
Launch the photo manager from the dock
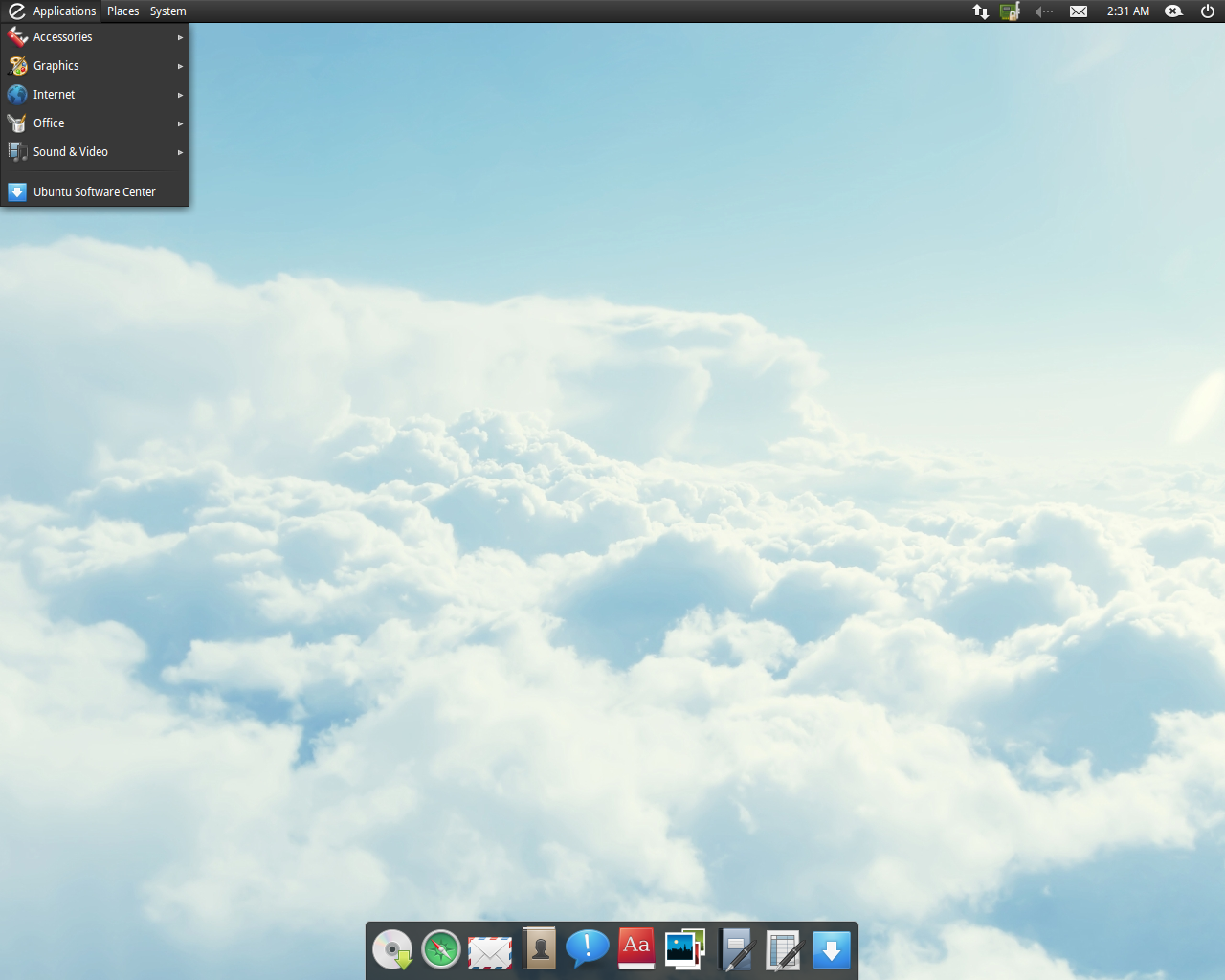pyautogui.click(x=685, y=949)
